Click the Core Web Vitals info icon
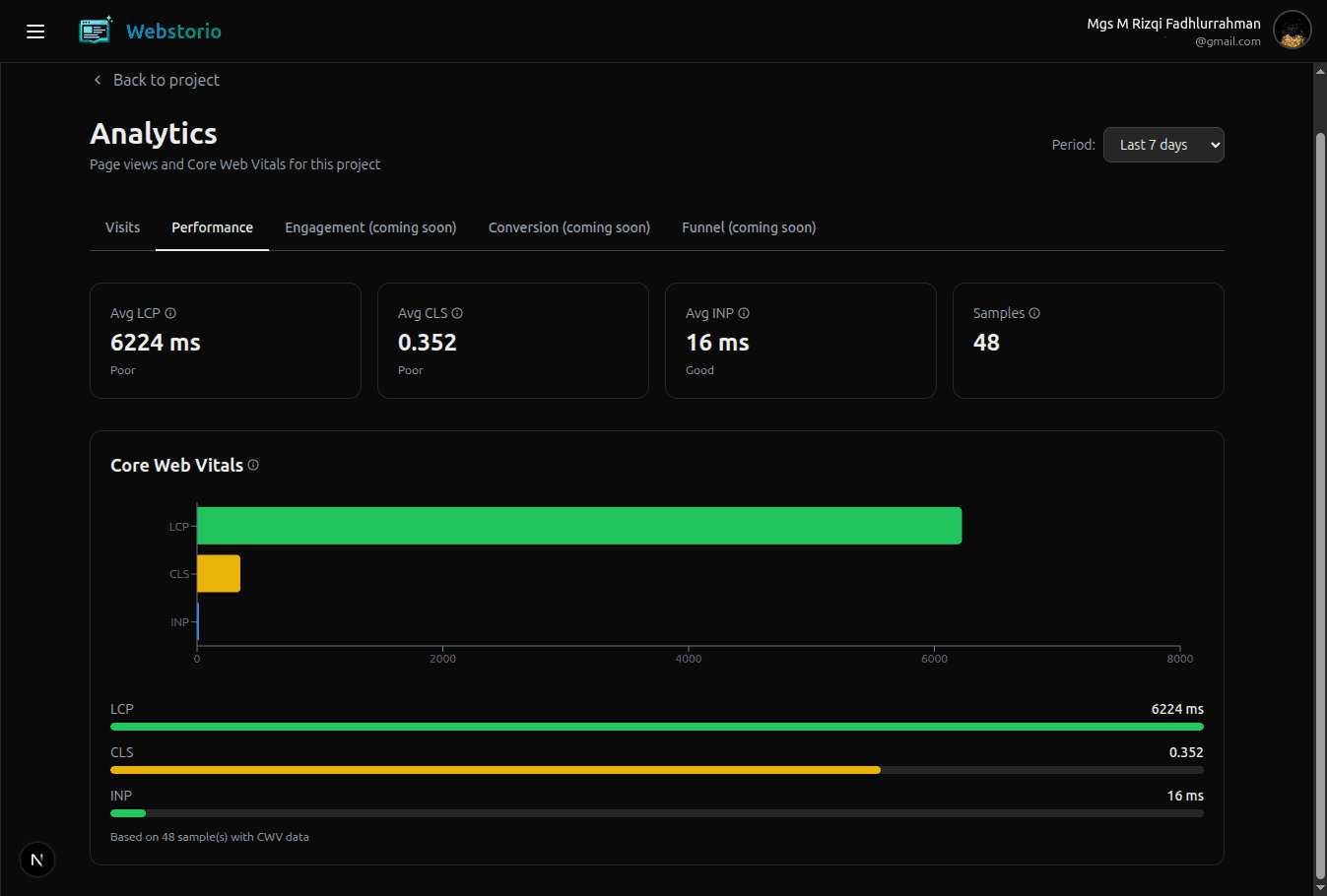 pyautogui.click(x=253, y=465)
